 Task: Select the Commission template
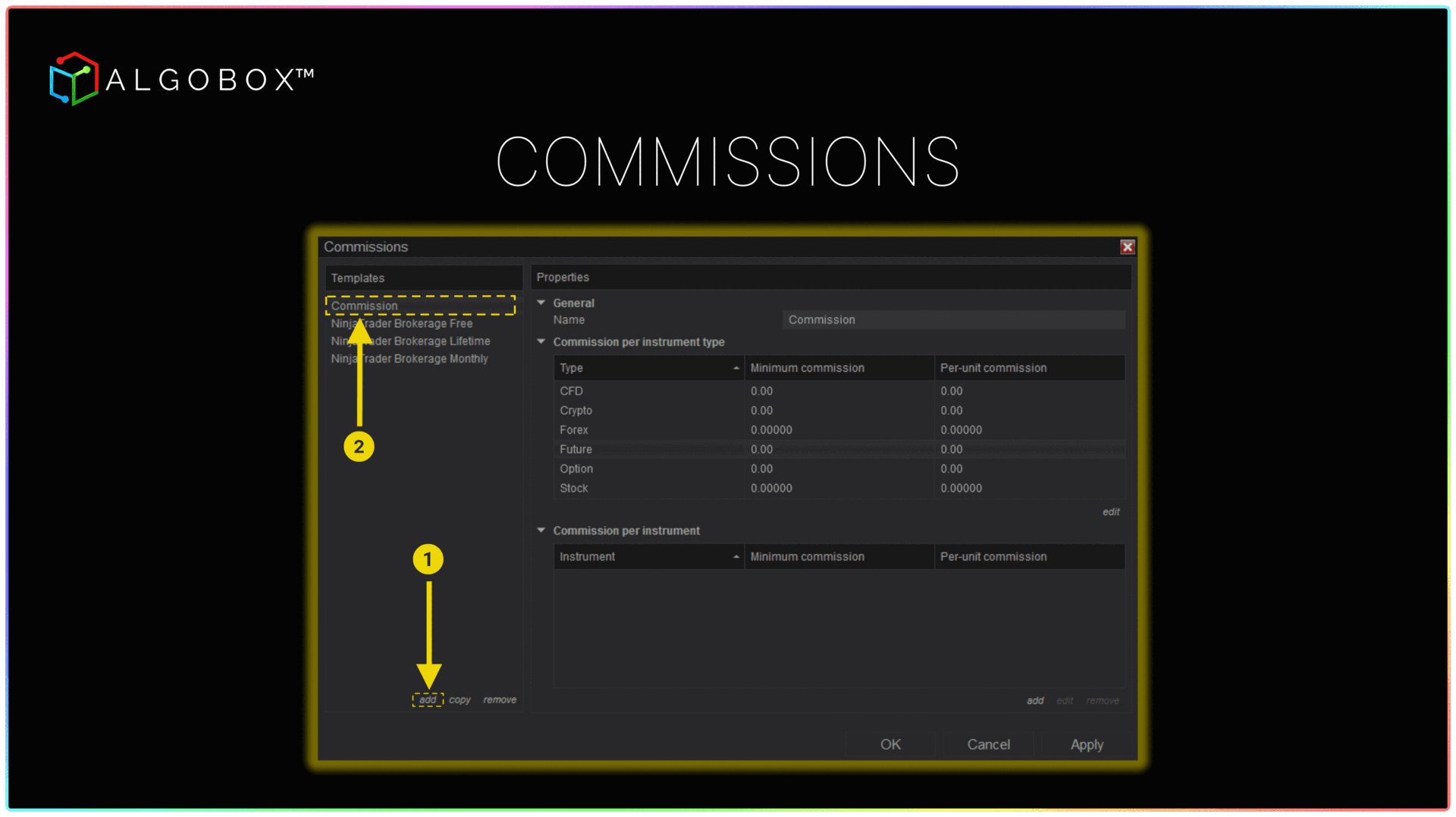(365, 306)
